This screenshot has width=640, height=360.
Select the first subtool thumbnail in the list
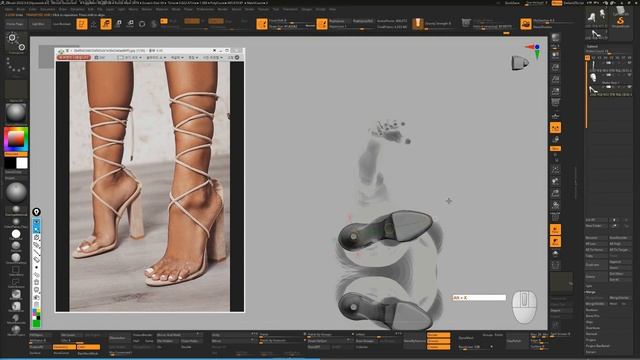(x=593, y=65)
